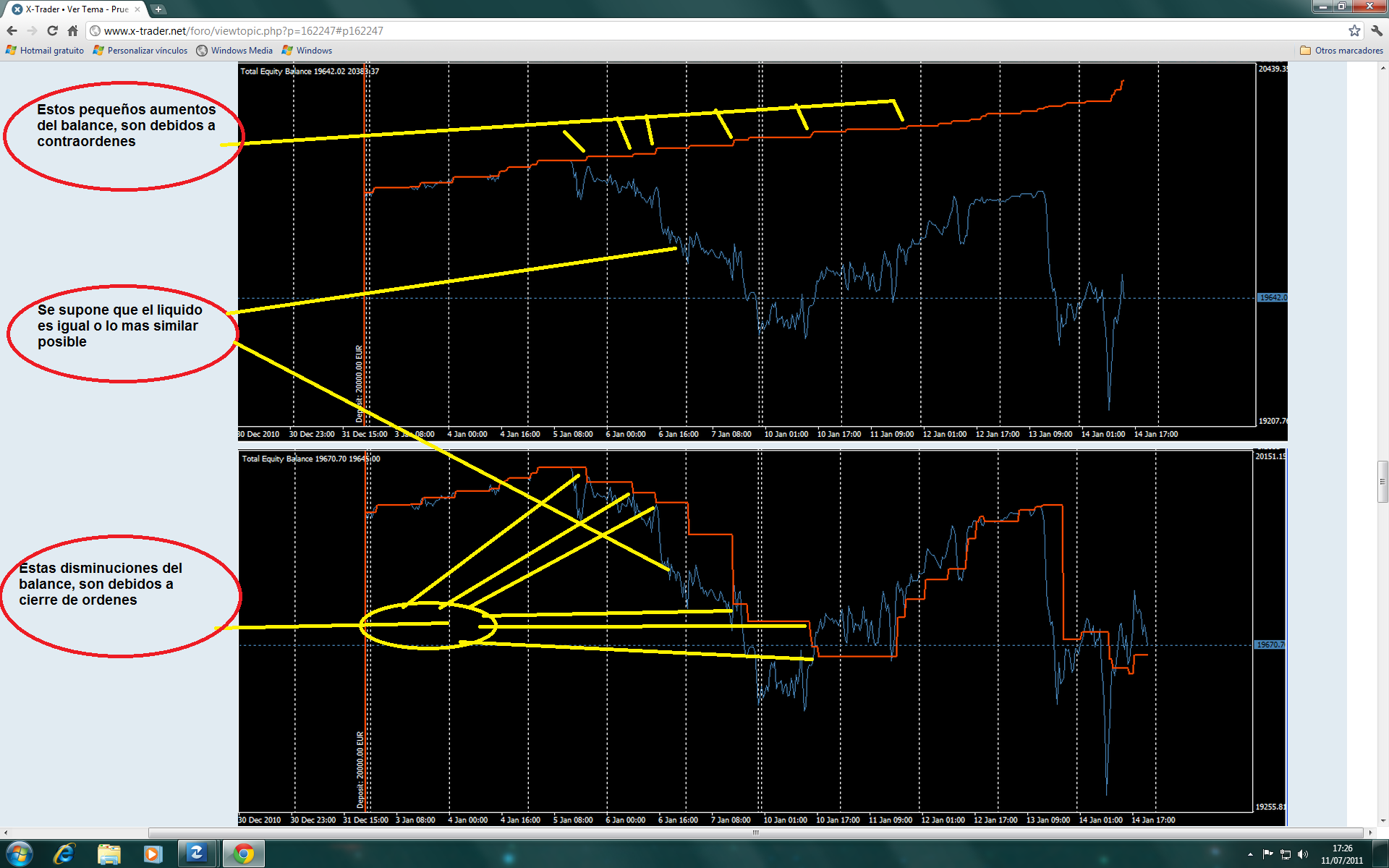Open Internet Explorer from the taskbar

[64, 854]
